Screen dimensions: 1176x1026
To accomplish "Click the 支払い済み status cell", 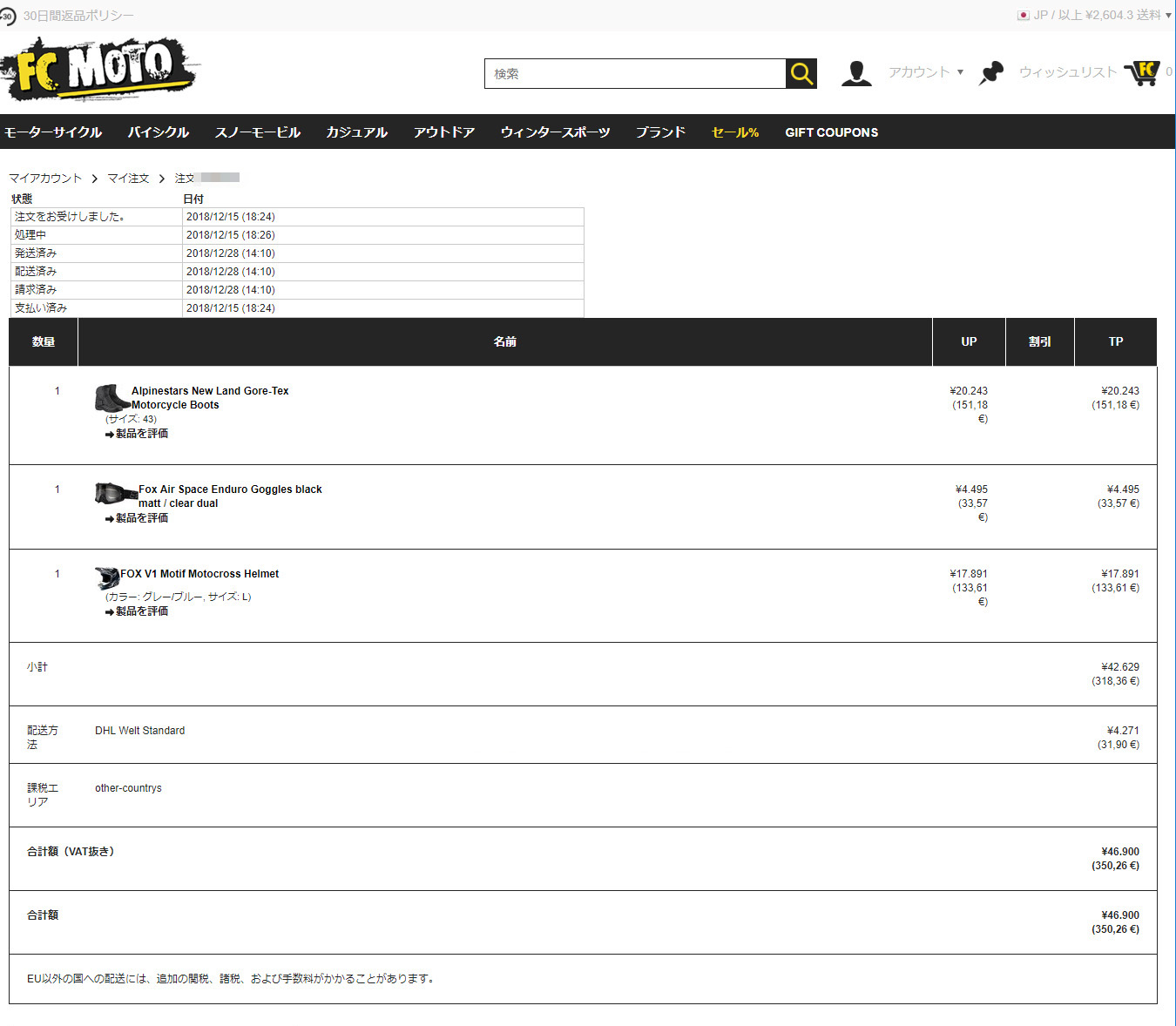I will (x=96, y=308).
